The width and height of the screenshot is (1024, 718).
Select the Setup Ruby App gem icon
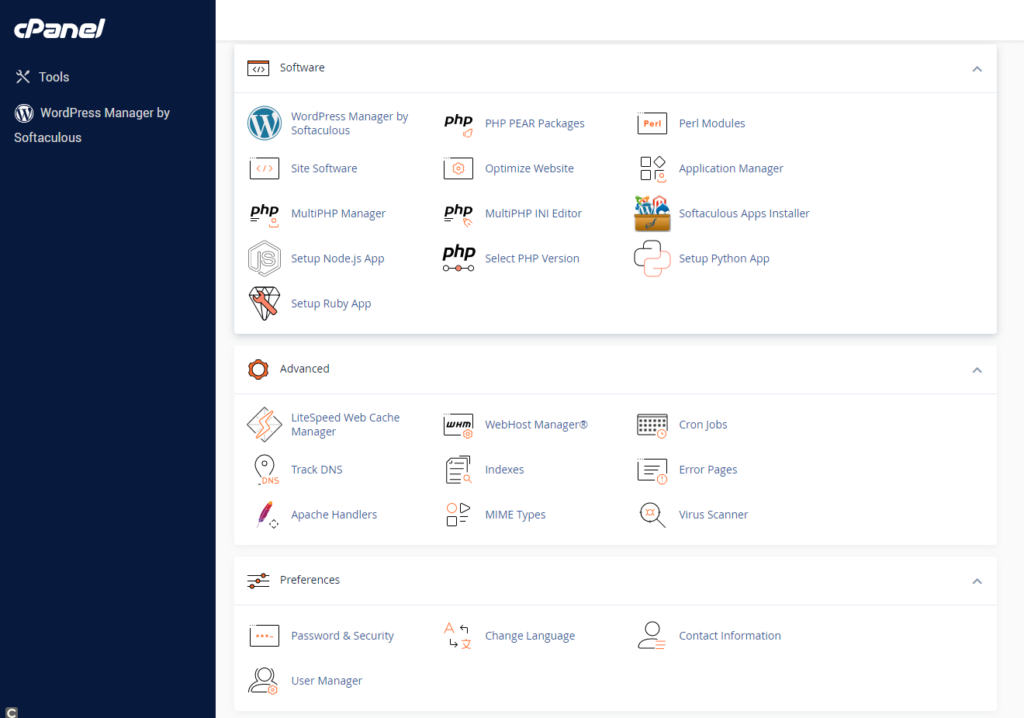click(264, 304)
